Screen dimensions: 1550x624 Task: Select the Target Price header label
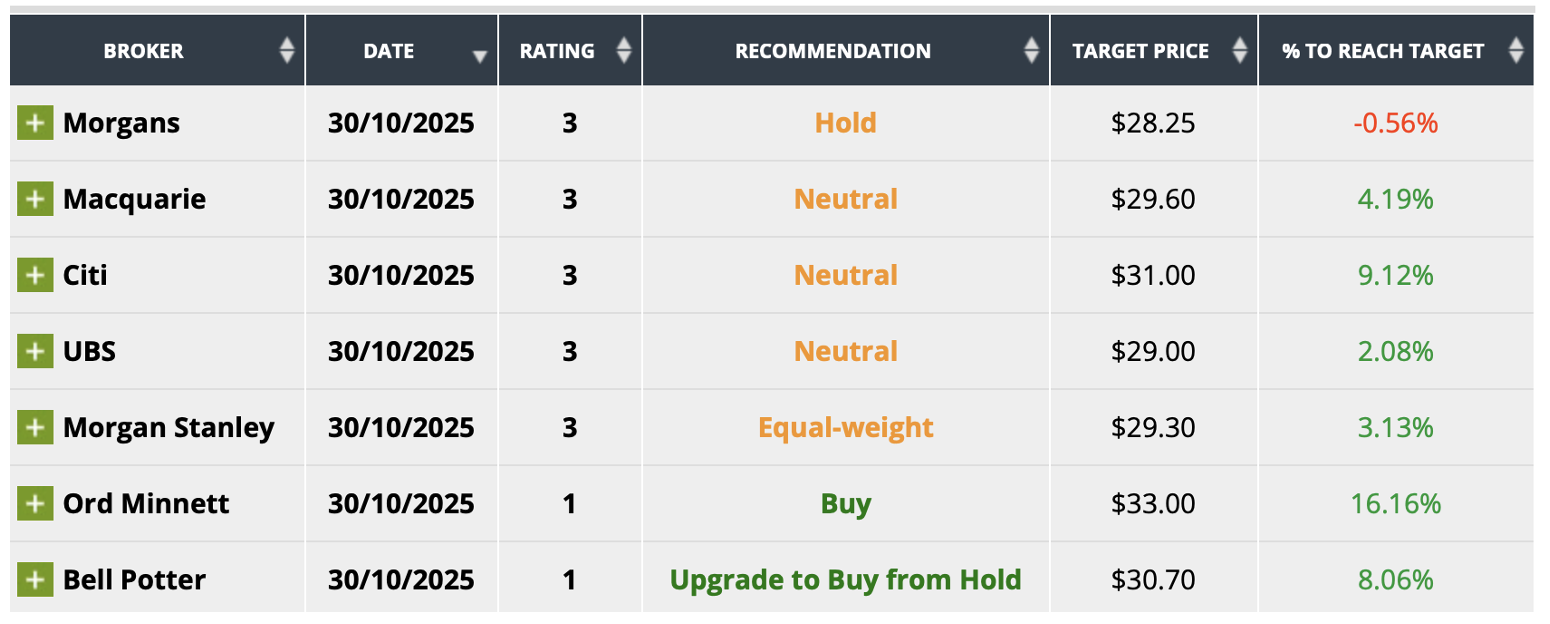point(1140,51)
